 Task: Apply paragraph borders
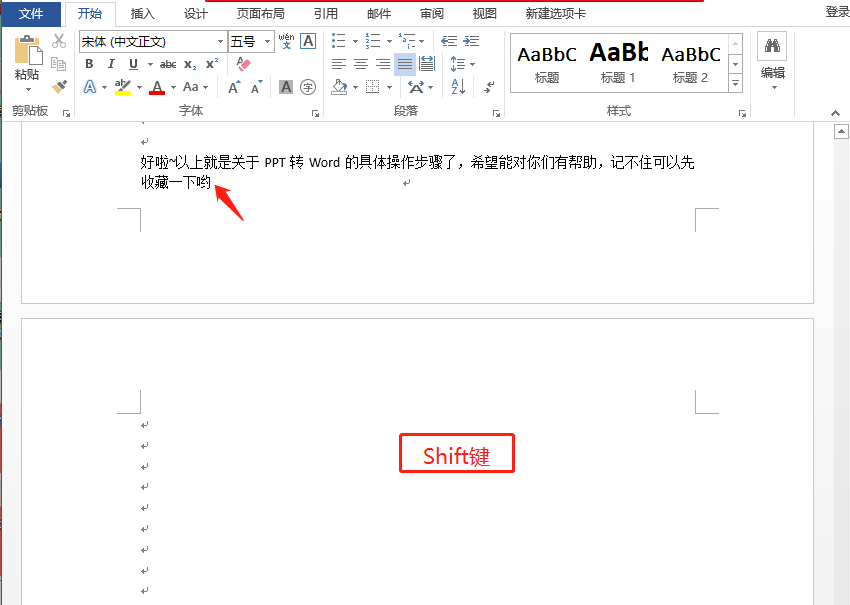(x=372, y=87)
